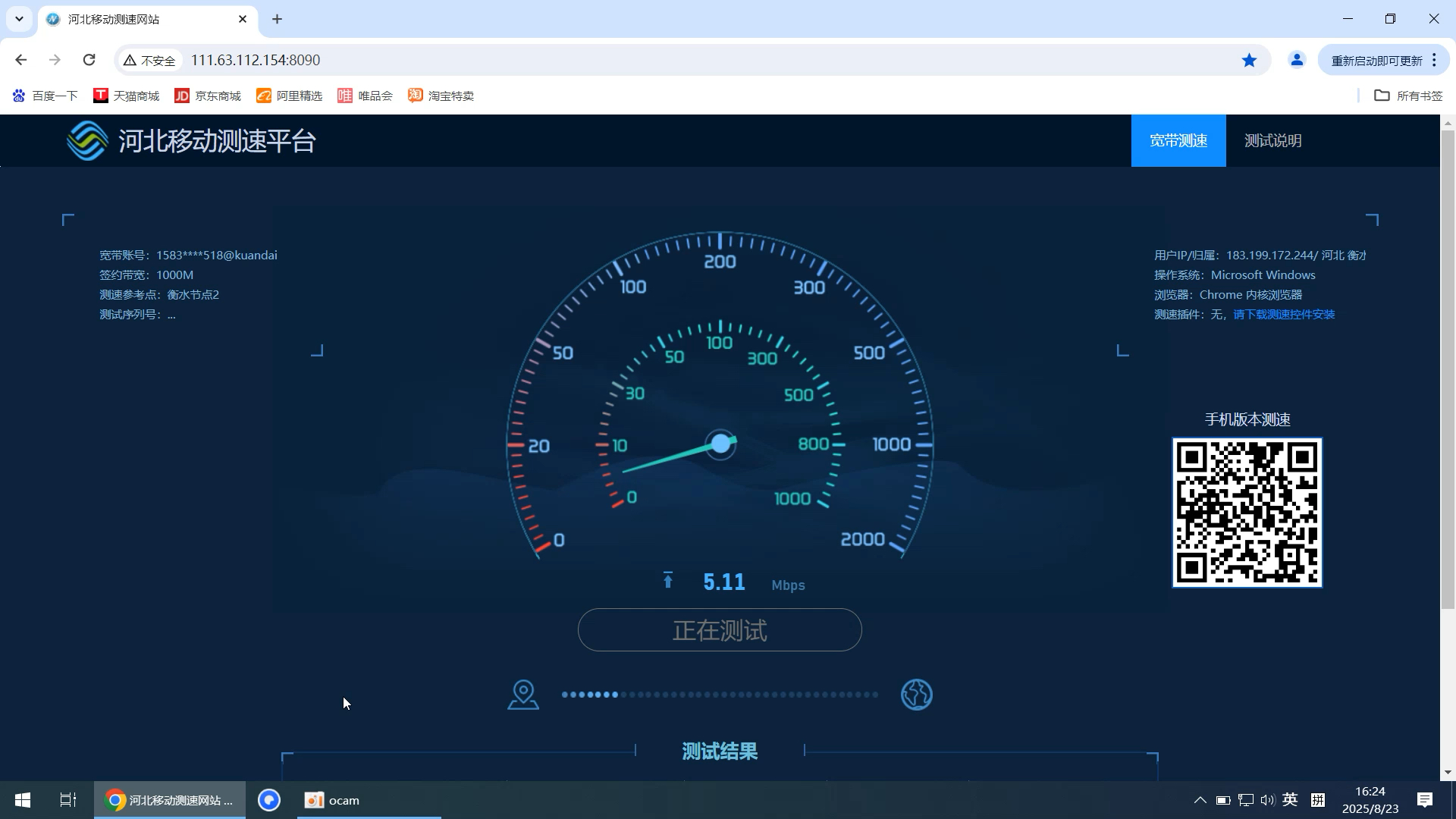Open the 所有书签 folder
1456x819 pixels.
coord(1407,96)
